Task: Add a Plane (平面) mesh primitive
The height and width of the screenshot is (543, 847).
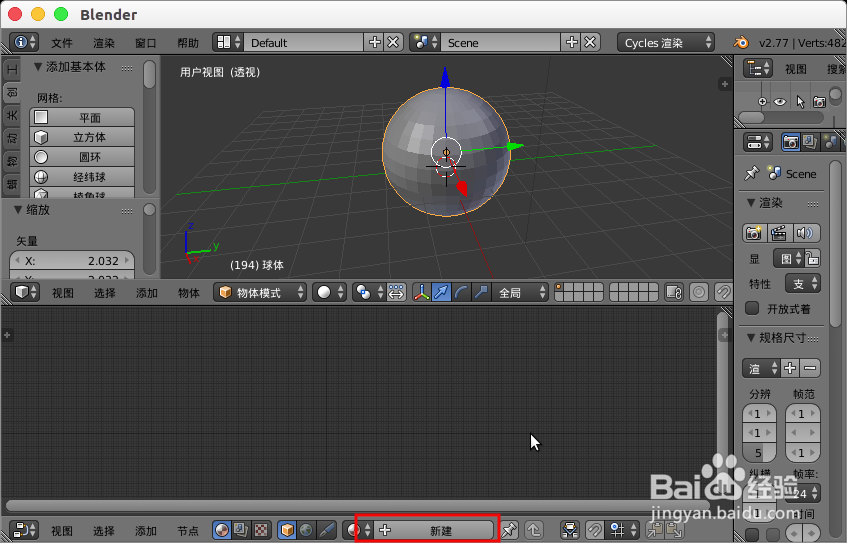Action: (82, 117)
